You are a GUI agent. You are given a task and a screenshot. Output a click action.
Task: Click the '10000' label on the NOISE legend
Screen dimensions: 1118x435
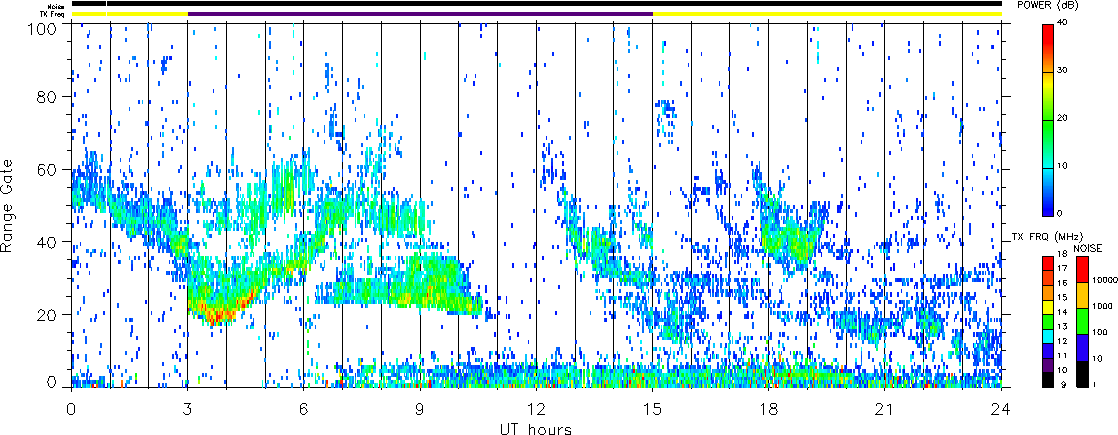coord(1104,280)
